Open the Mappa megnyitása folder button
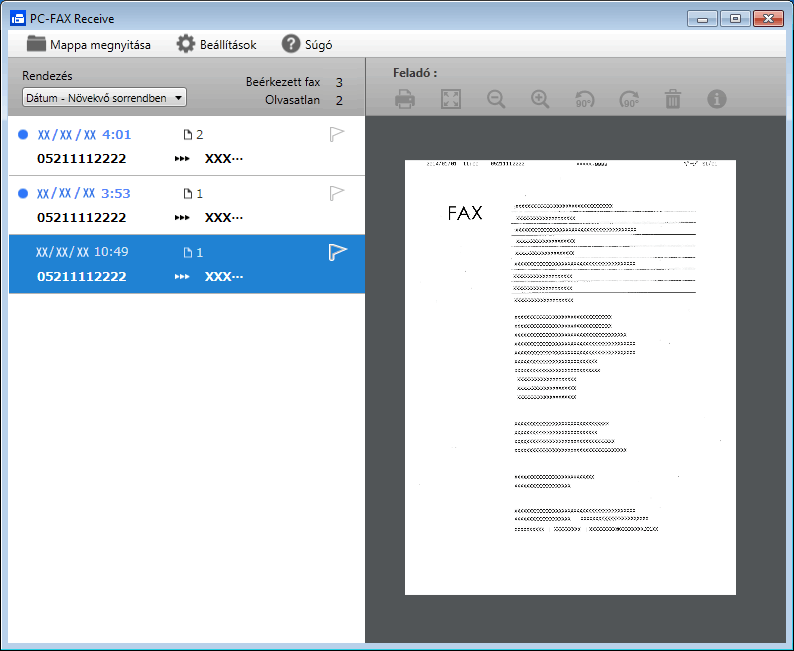Viewport: 794px width, 651px height. (89, 45)
